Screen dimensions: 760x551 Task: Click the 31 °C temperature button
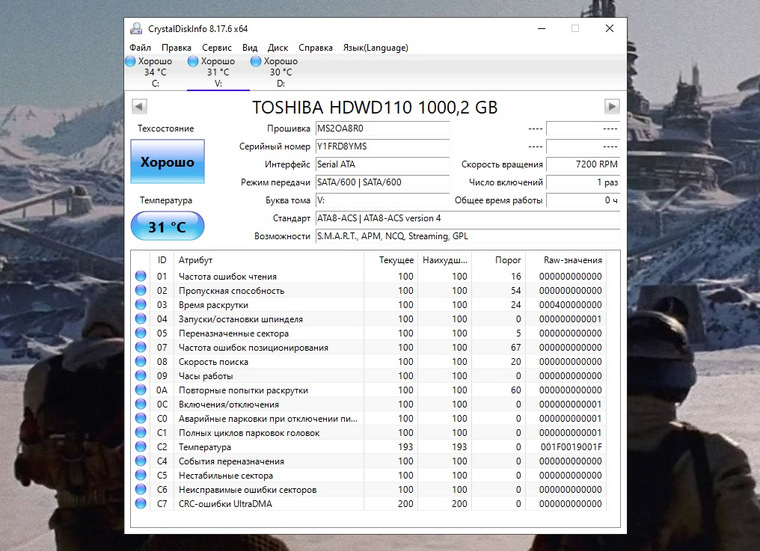click(x=167, y=226)
